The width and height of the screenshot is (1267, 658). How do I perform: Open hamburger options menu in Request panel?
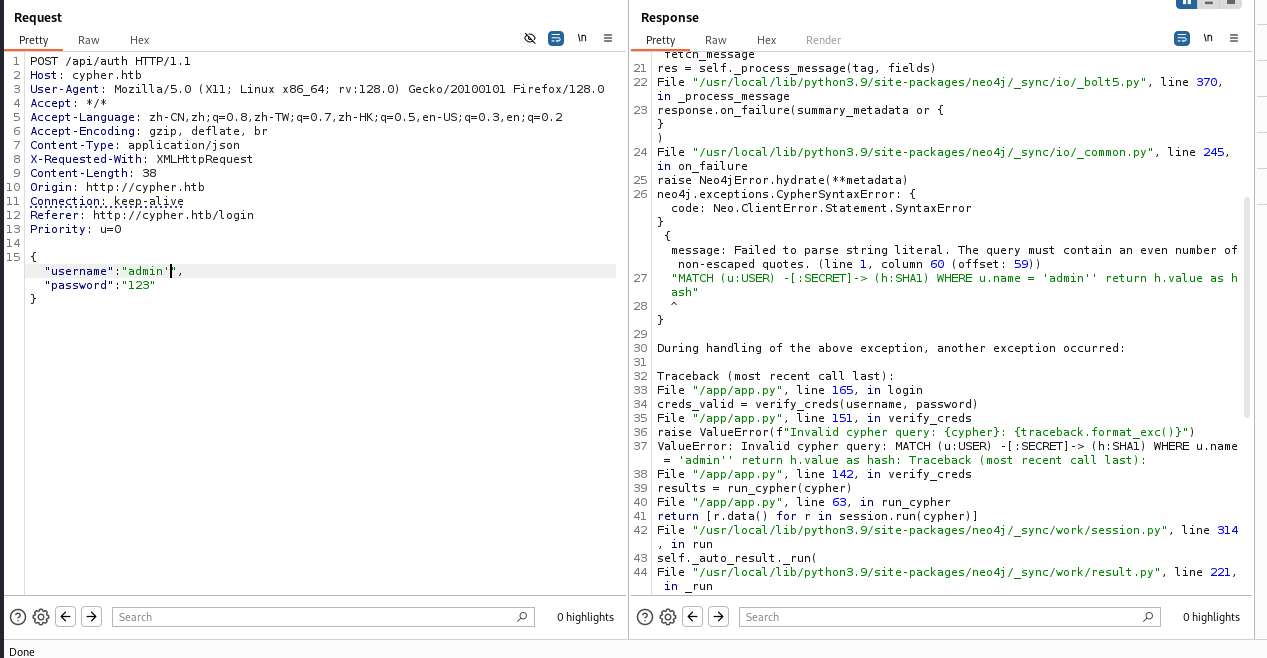[x=608, y=38]
